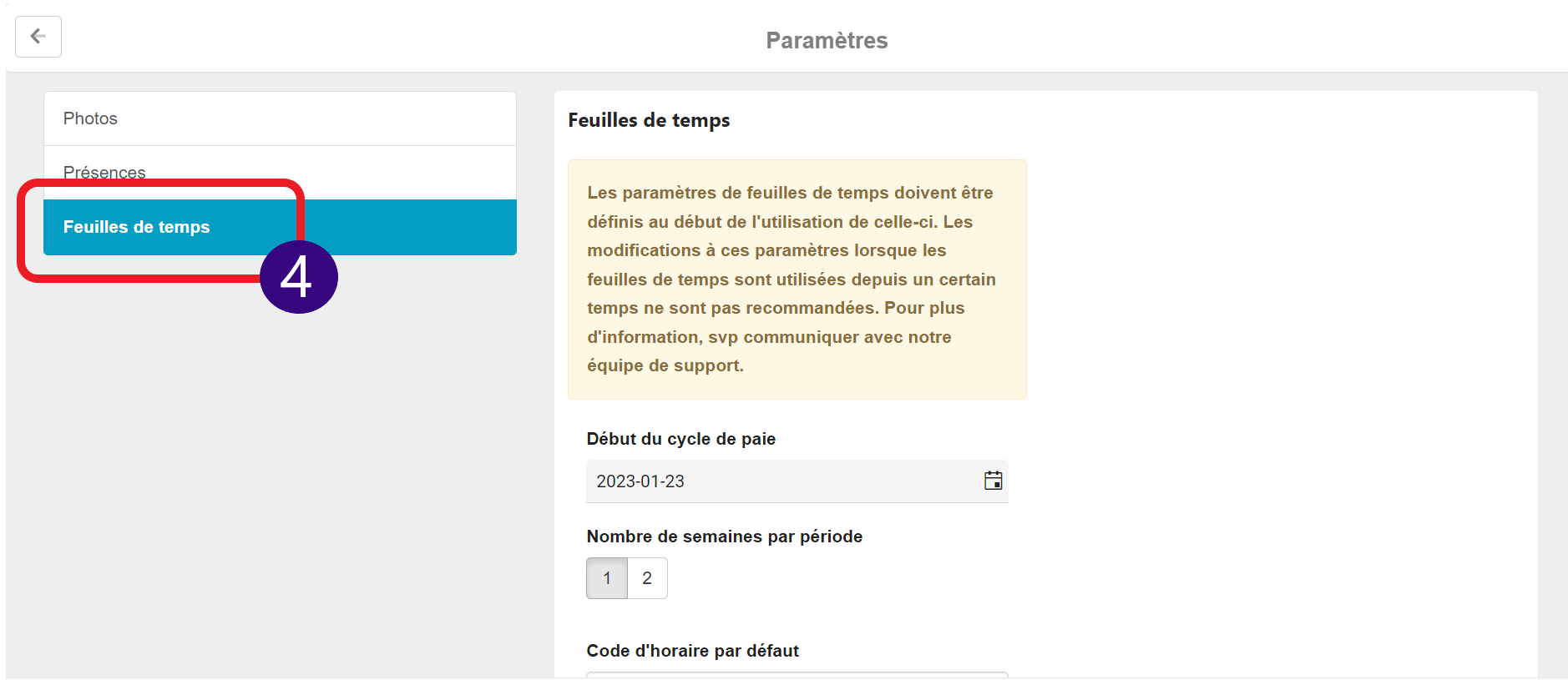Click the yellow warning notice box
The height and width of the screenshot is (680, 1568).
tap(797, 280)
